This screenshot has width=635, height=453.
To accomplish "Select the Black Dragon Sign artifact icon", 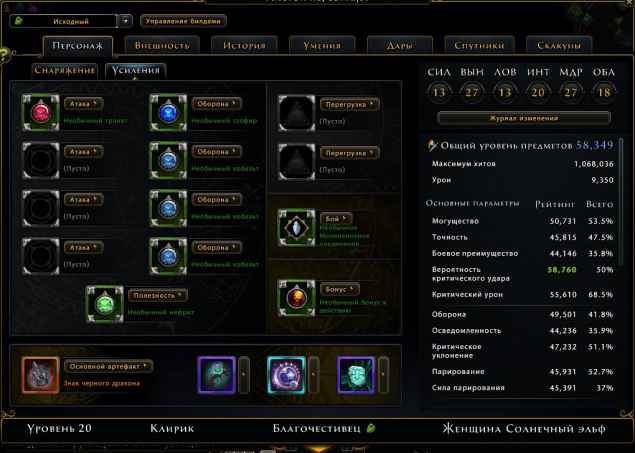I will [40, 375].
